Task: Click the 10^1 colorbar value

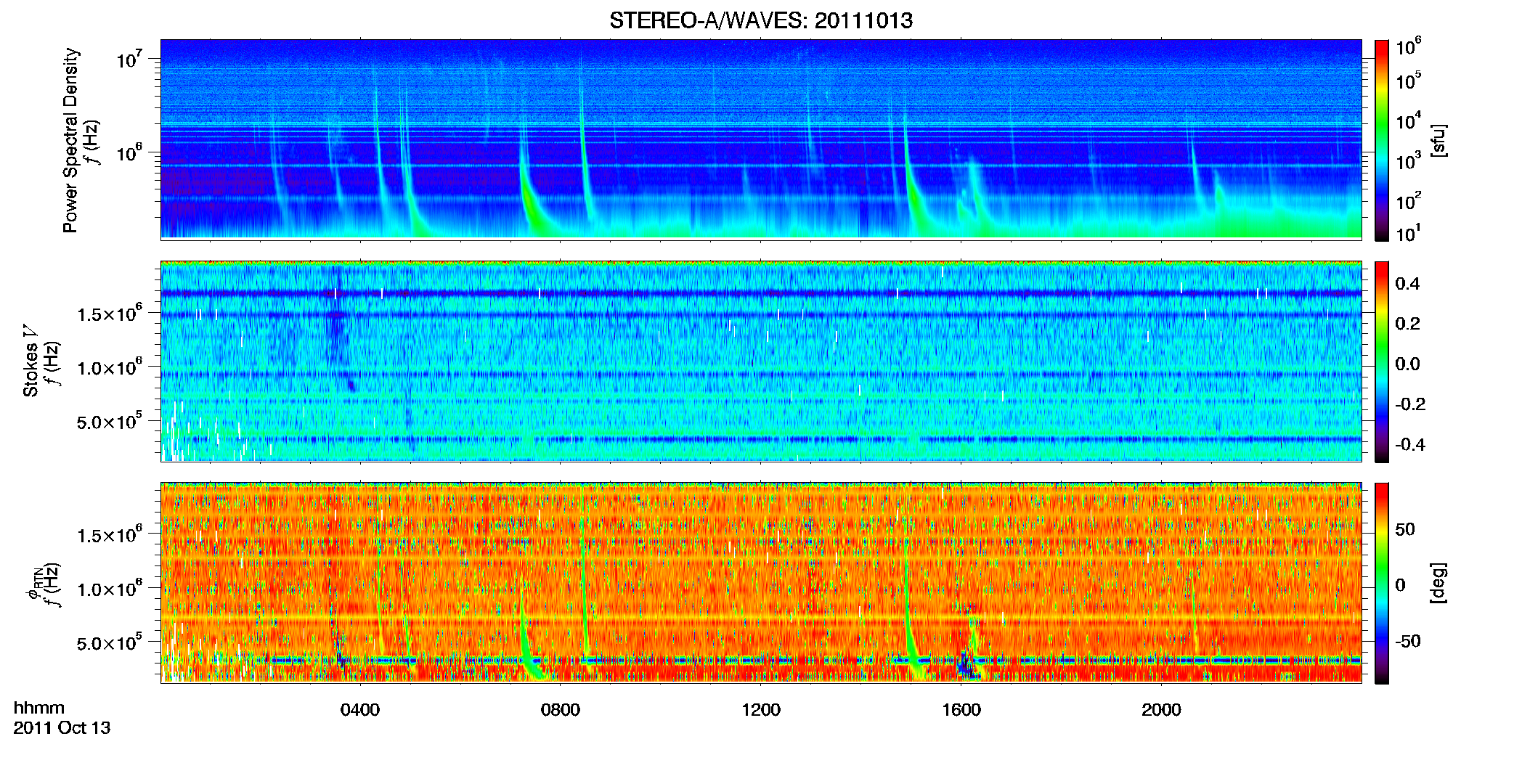Action: [x=1409, y=234]
